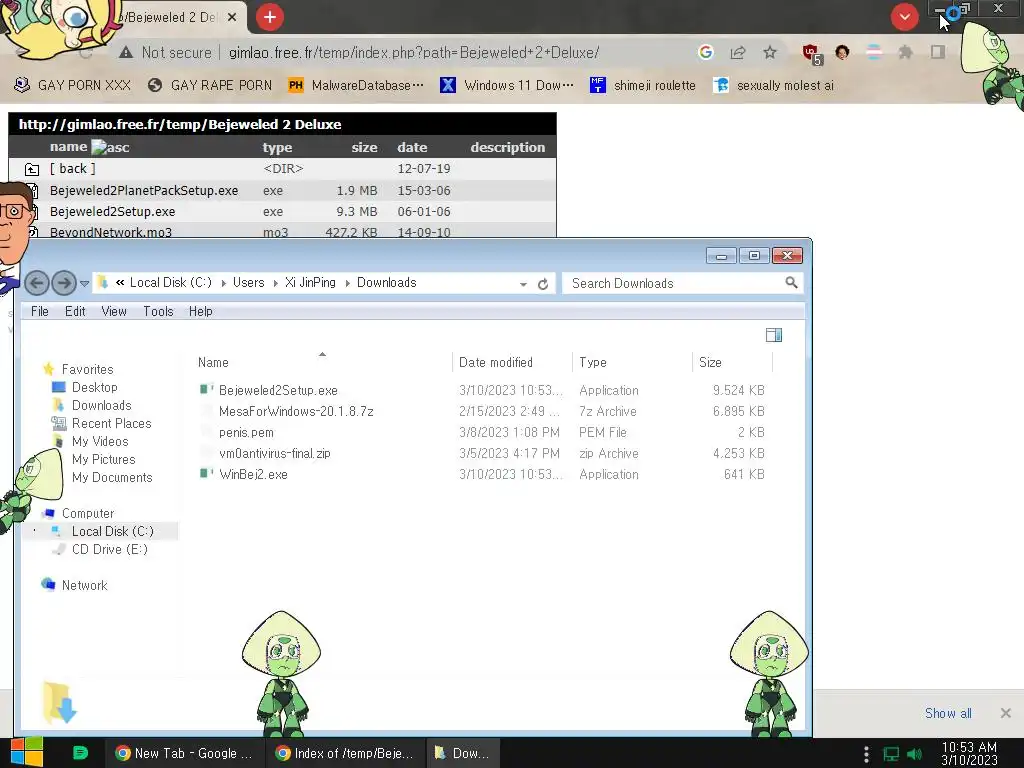Open the red tab search dropdown button
This screenshot has height=768, width=1024.
coord(904,17)
